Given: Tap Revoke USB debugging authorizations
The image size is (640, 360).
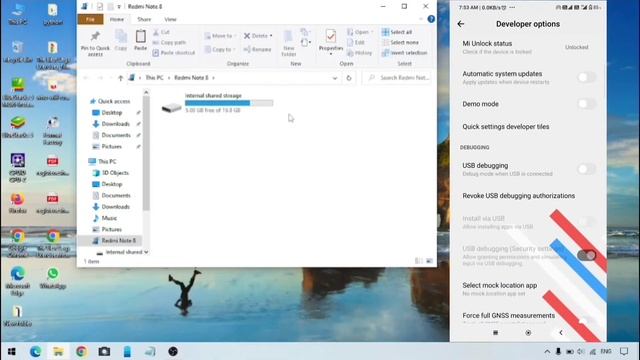Looking at the screenshot, I should click(x=518, y=196).
